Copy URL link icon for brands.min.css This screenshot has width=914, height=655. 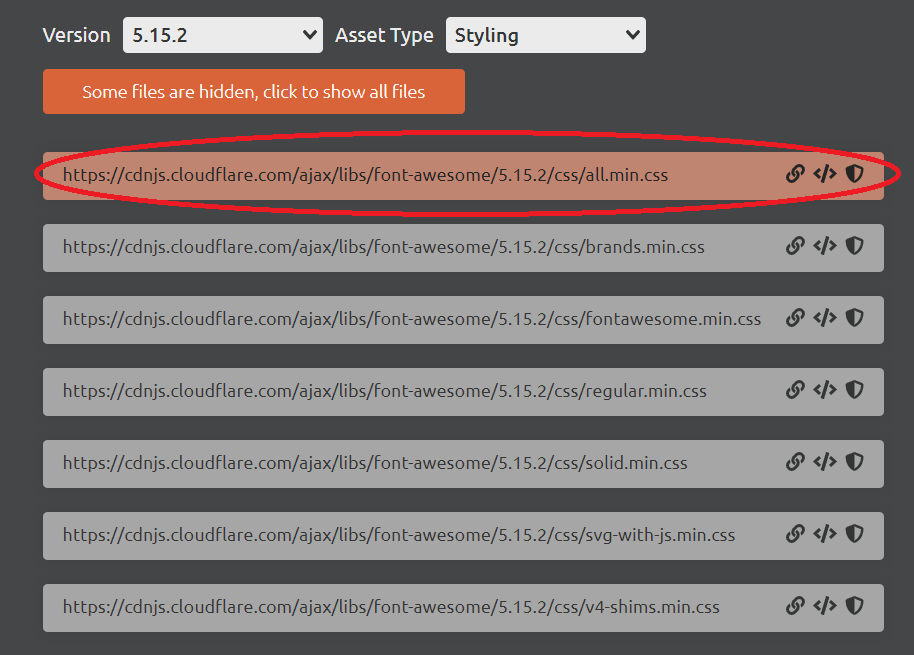(795, 246)
